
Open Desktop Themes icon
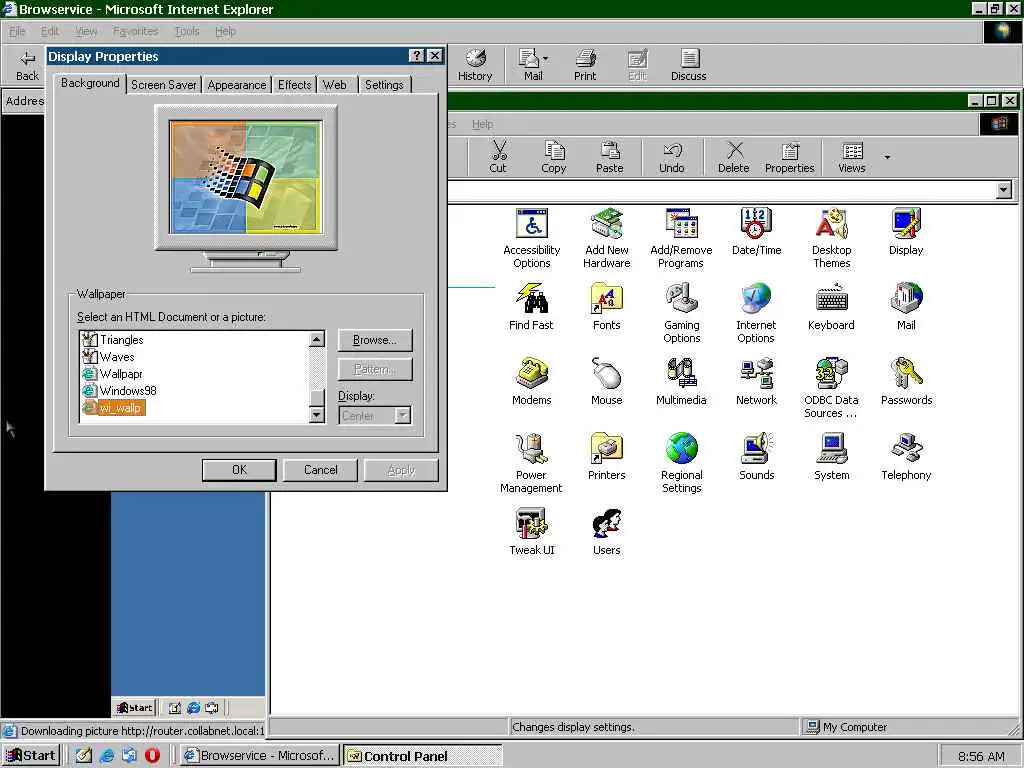tap(831, 238)
